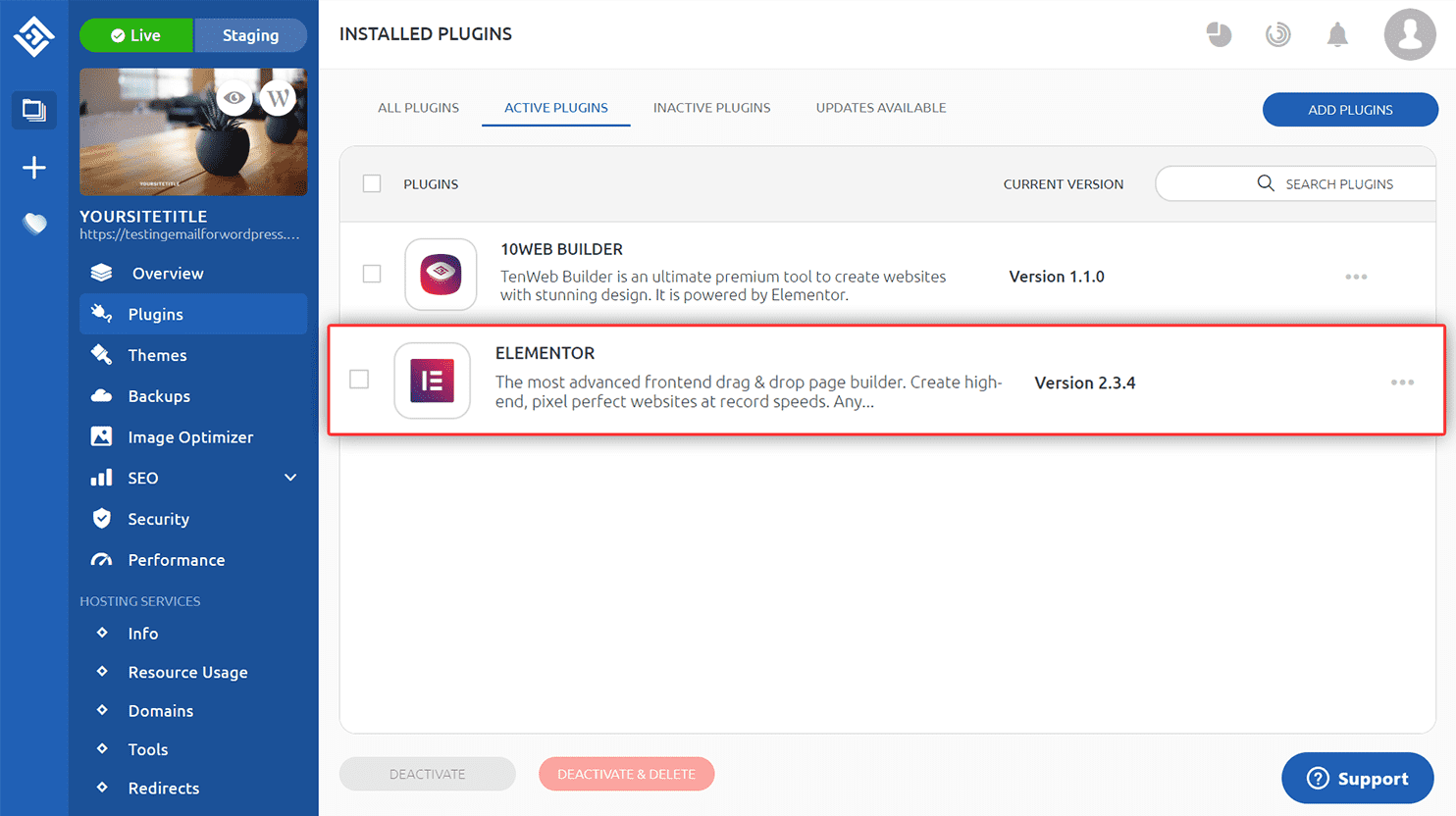Switch to Staging environment
Screen dimensions: 1456x816
250,35
